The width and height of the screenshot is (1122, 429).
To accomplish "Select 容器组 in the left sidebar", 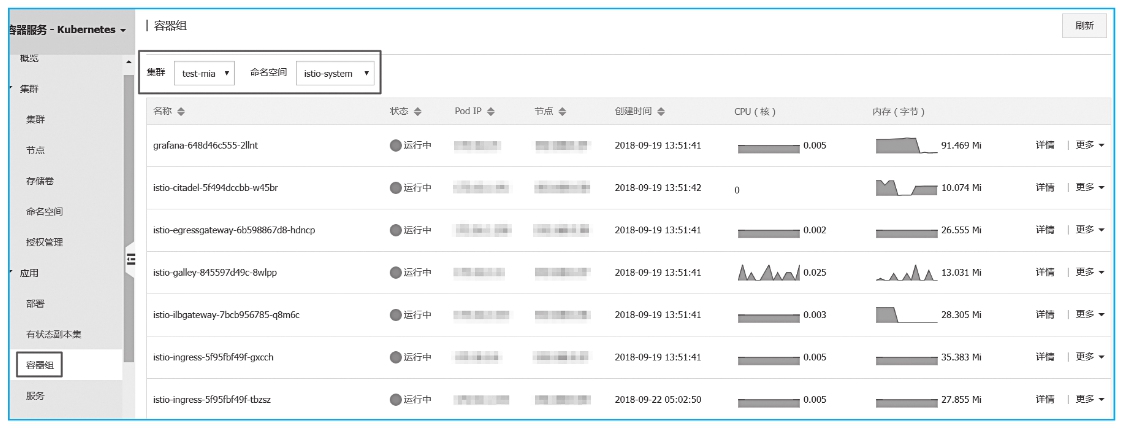I will (x=39, y=365).
